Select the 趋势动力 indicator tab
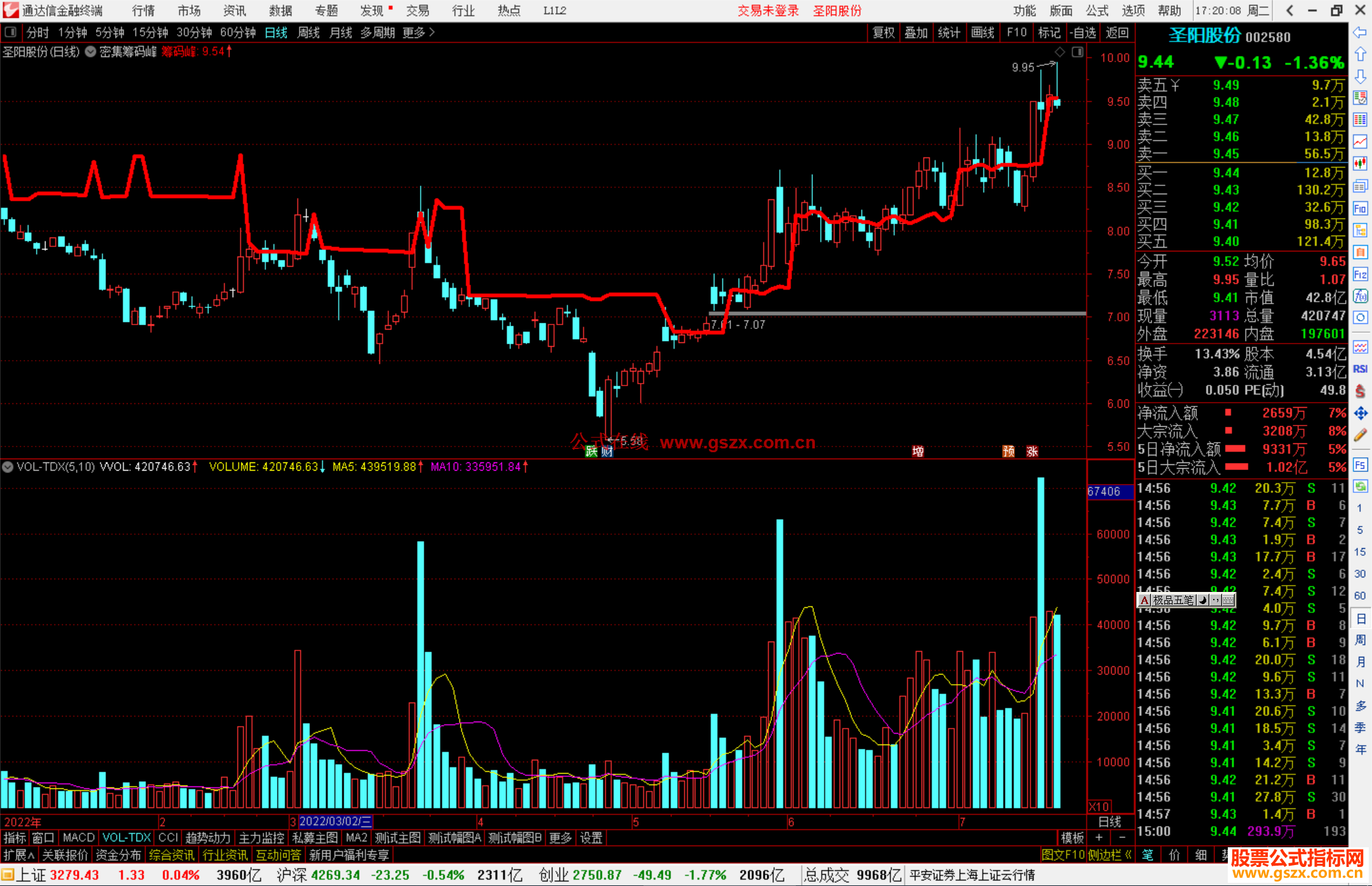Screen dimensions: 1372x886 [x=208, y=838]
